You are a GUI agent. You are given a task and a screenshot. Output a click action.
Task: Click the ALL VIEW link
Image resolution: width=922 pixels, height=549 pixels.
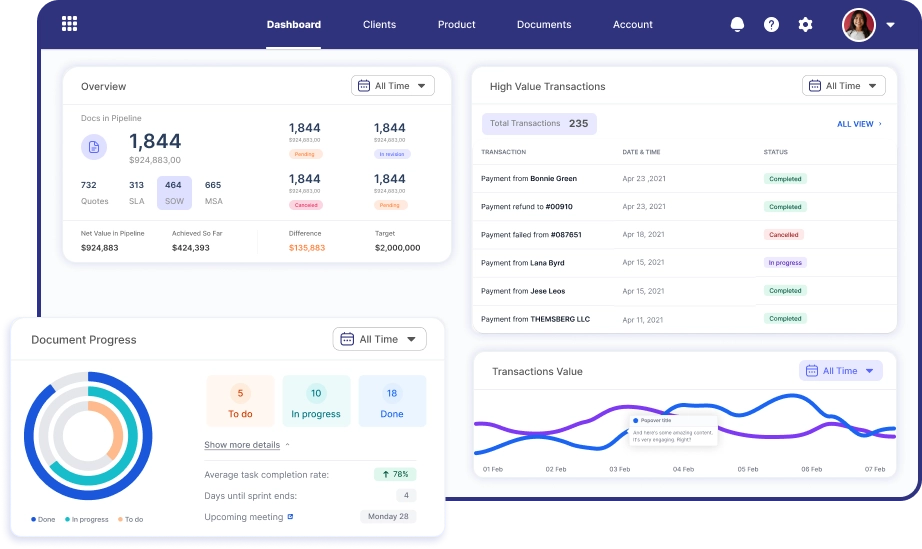[859, 124]
